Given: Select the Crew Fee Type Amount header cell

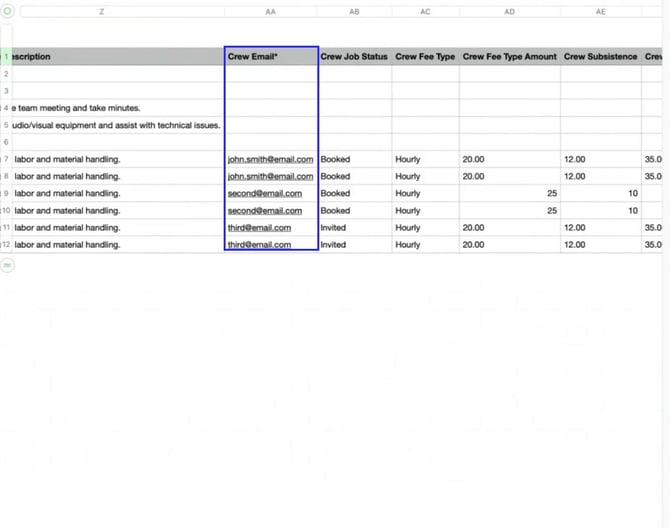Looking at the screenshot, I should tap(509, 57).
